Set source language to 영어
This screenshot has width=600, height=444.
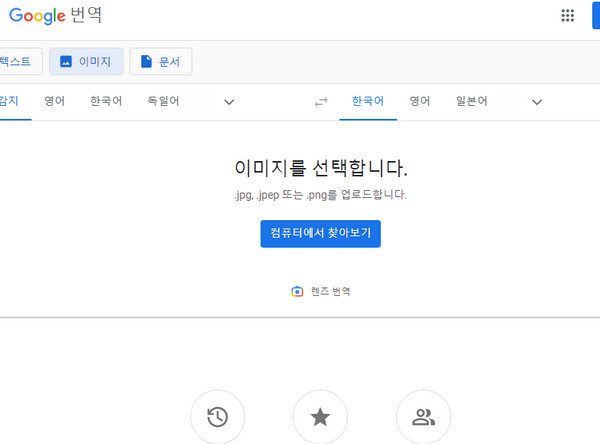55,101
